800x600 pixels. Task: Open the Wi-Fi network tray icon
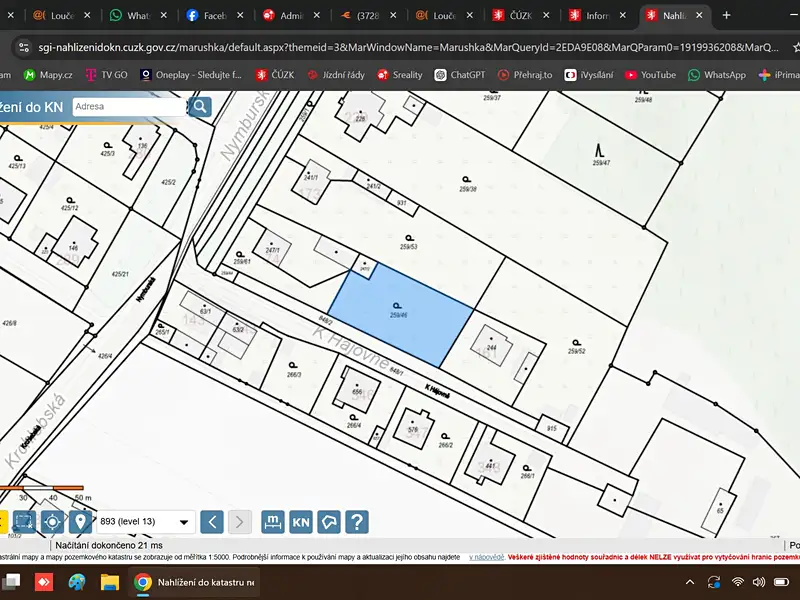[x=737, y=582]
